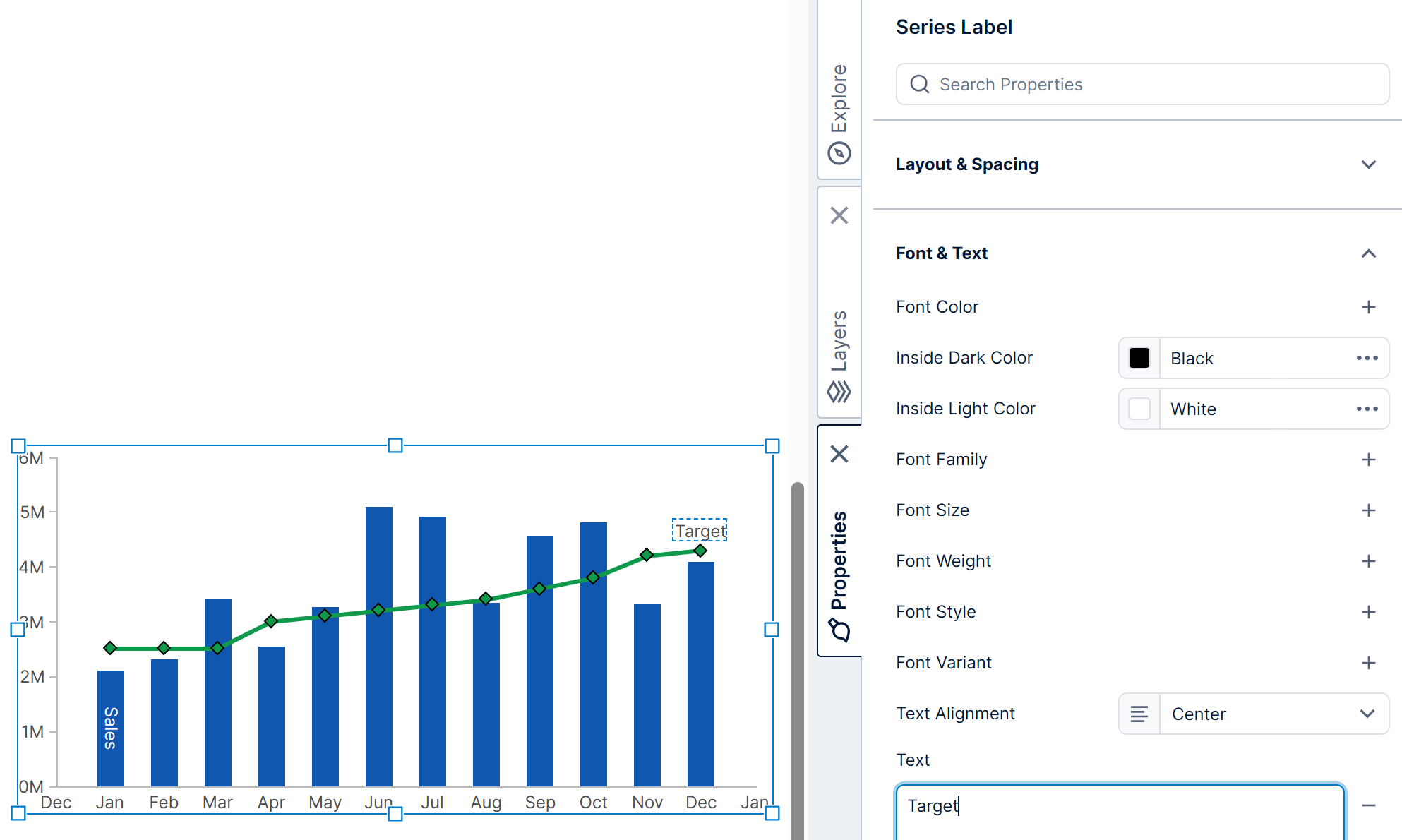Close the Properties panel tab

coord(839,454)
